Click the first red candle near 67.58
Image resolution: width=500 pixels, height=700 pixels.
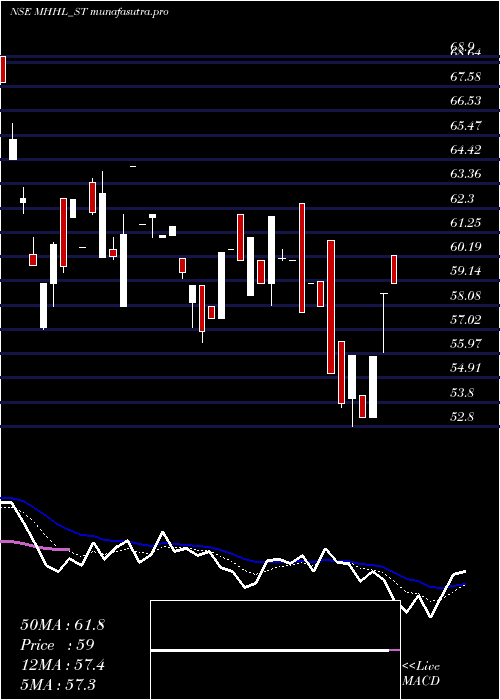3,69
